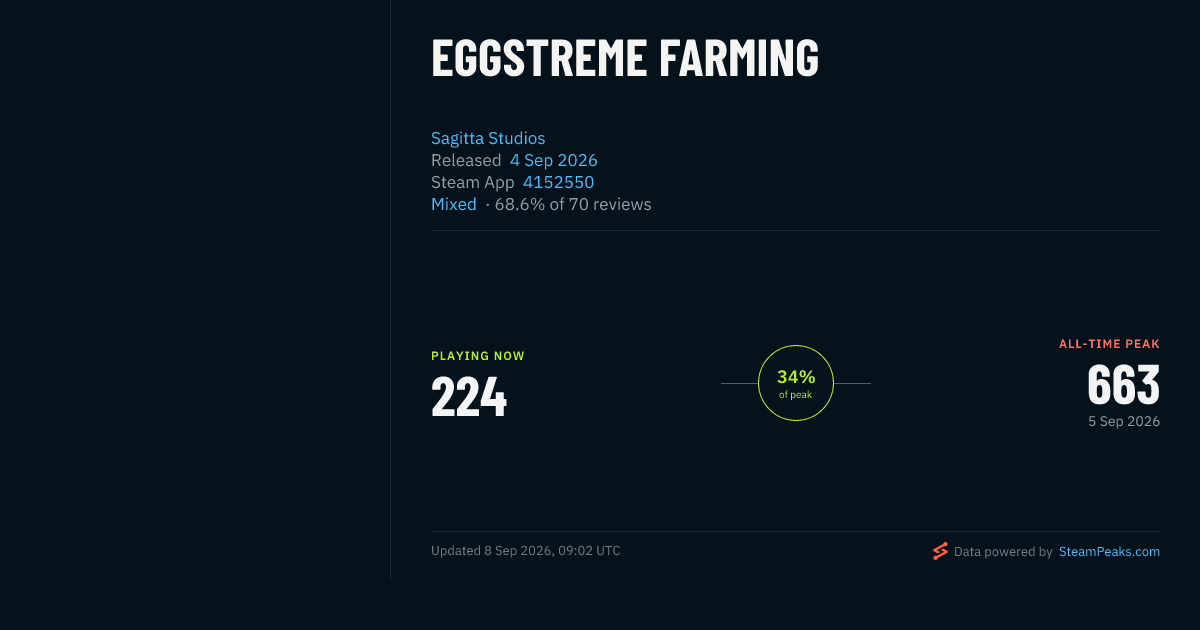This screenshot has height=630, width=1200.
Task: Open Steam App ID 4152550 link
Action: coord(558,182)
